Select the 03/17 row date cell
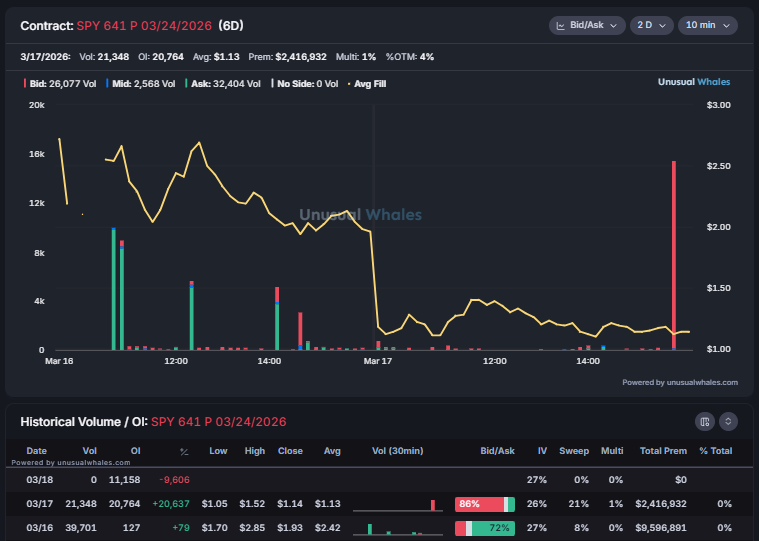759x541 pixels. 40,504
